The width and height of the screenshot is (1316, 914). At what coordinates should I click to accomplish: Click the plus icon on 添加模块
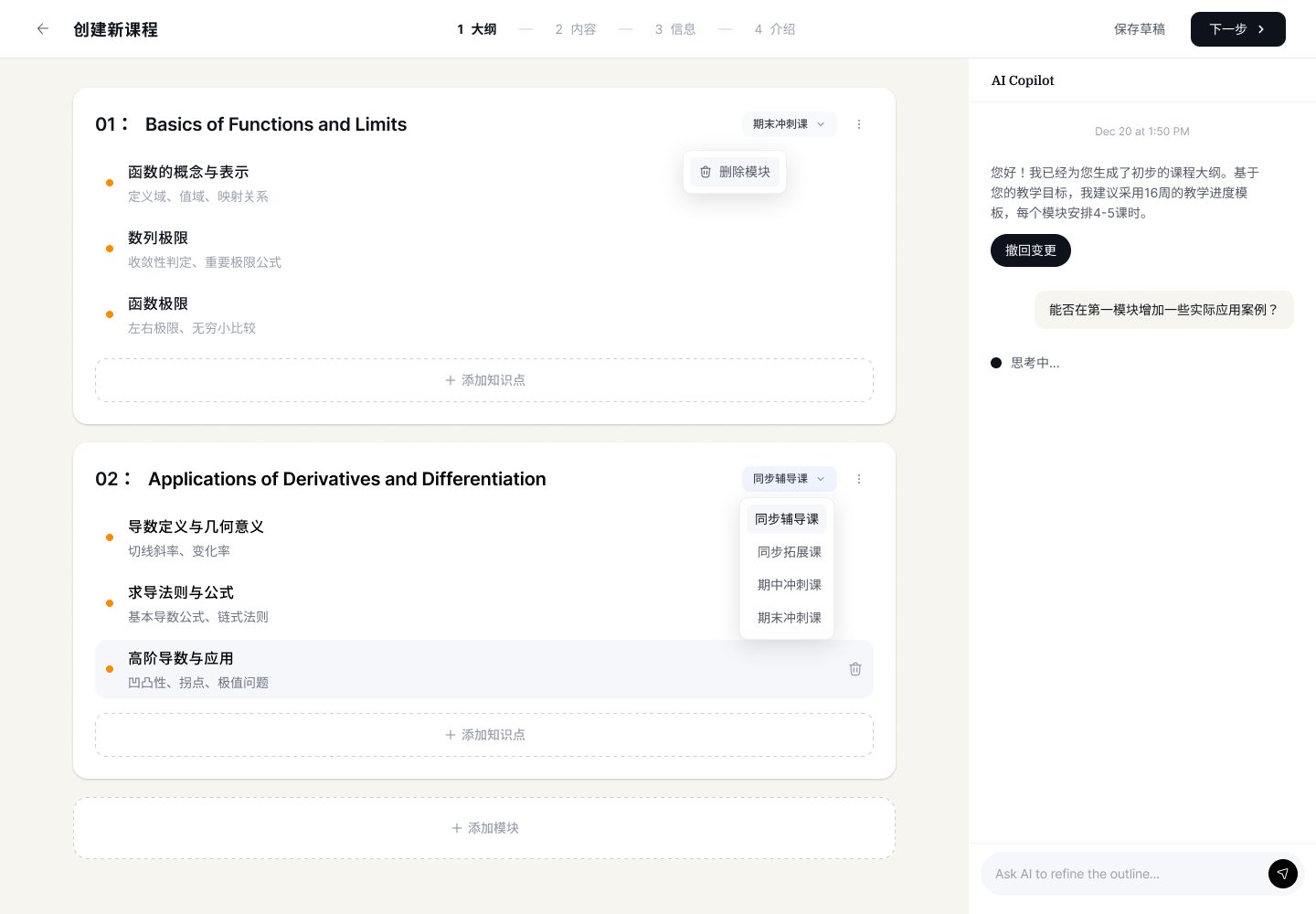(457, 828)
